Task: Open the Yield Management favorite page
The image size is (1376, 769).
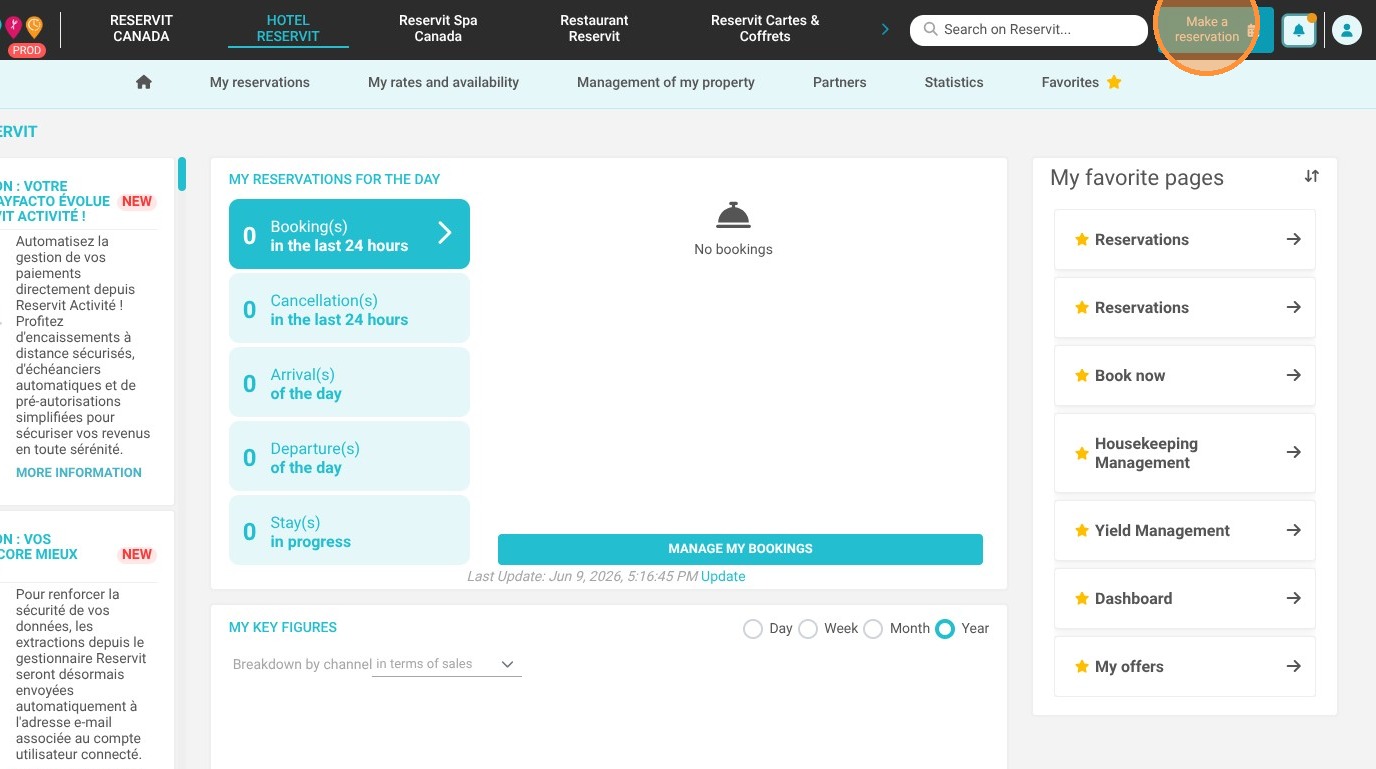Action: tap(1185, 531)
